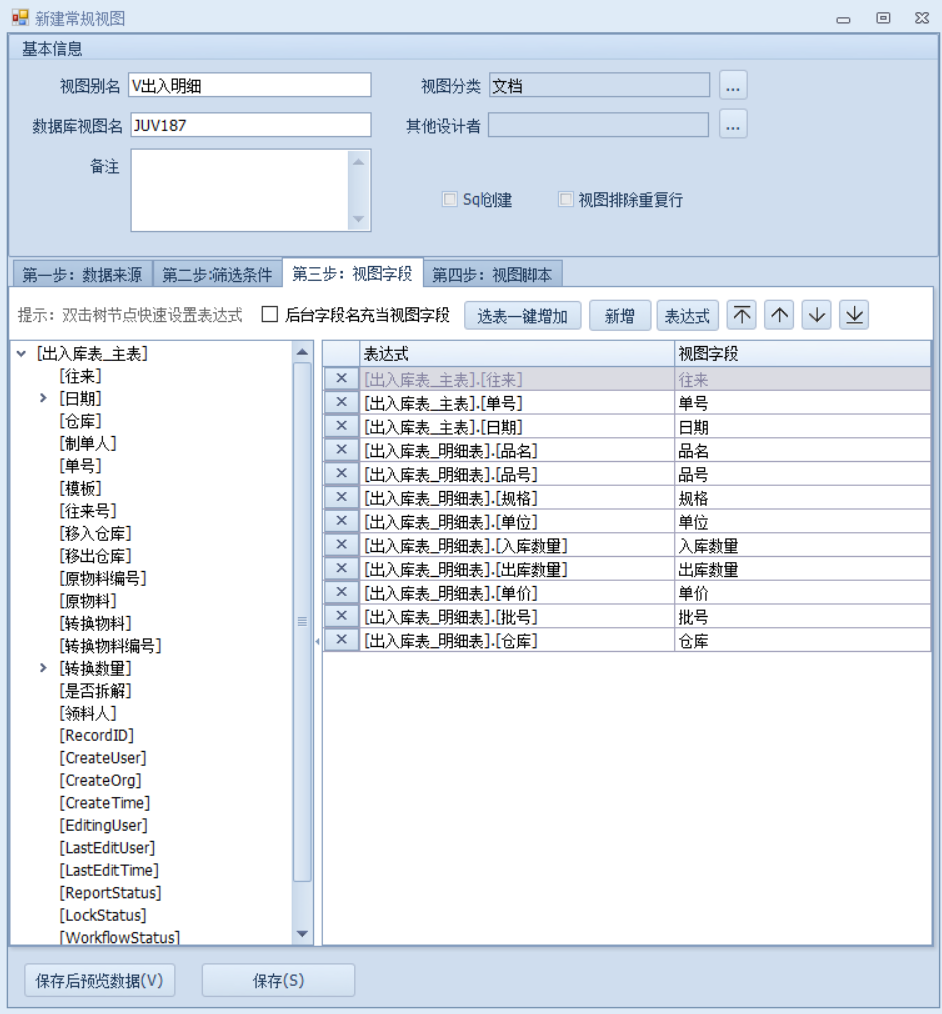Screen dimensions: 942x1014
Task: Click the field tree vertical scrollbar
Action: pos(302,620)
